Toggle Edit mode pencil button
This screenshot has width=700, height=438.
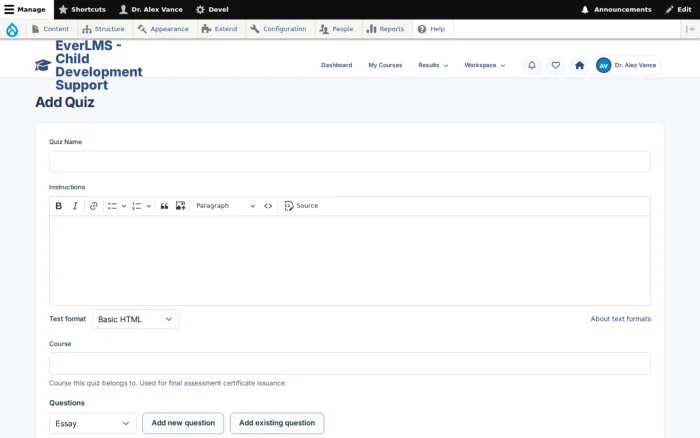pos(678,9)
